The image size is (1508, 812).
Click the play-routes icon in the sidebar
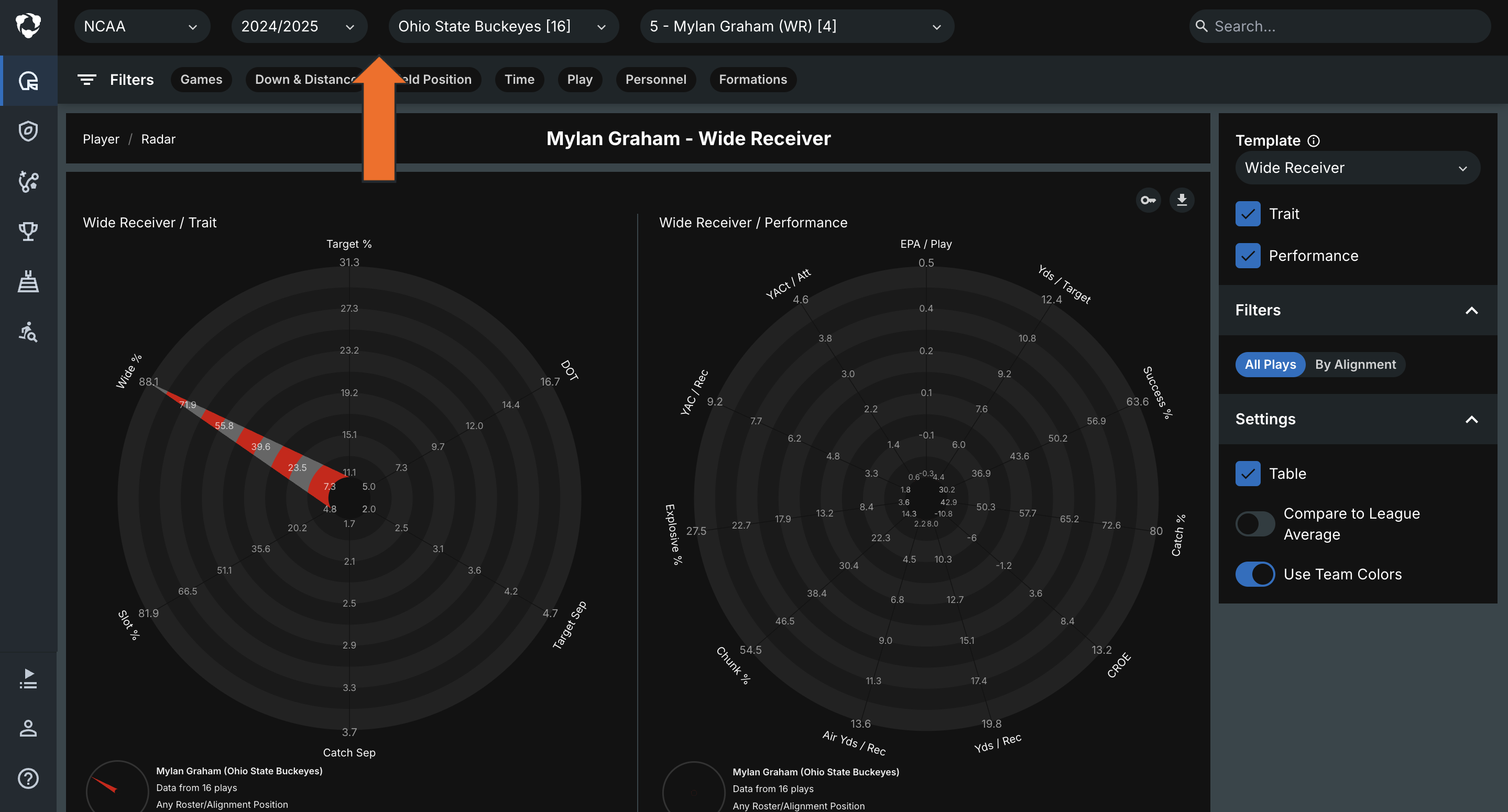pos(28,182)
